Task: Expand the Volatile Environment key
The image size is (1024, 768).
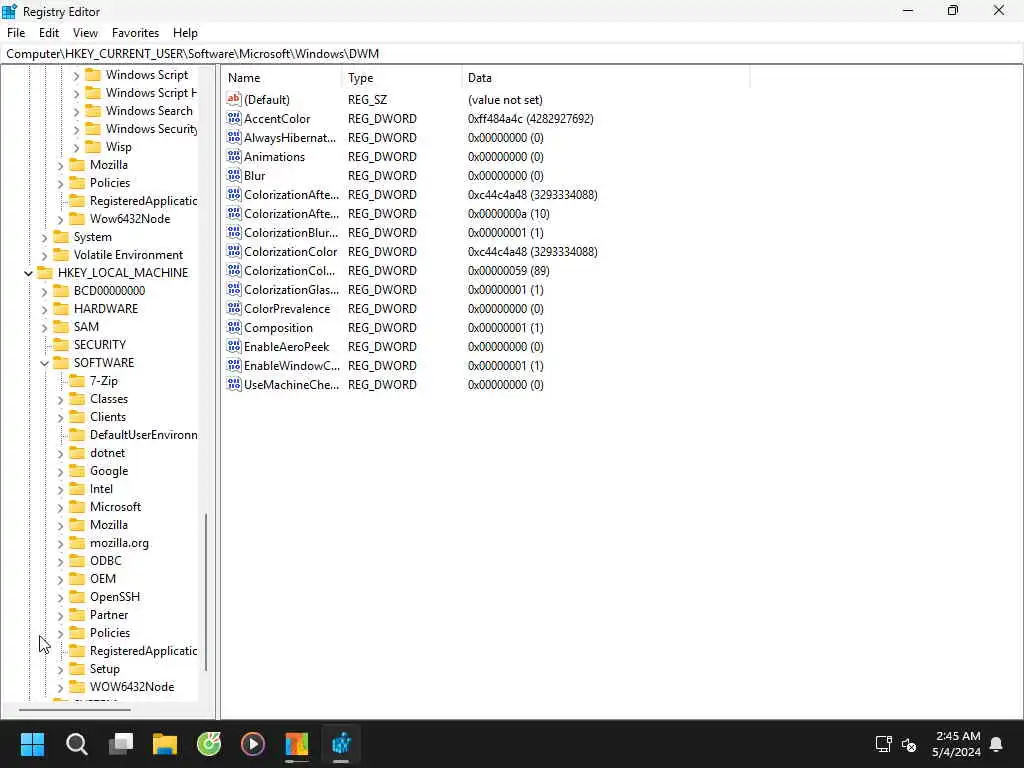Action: click(44, 255)
